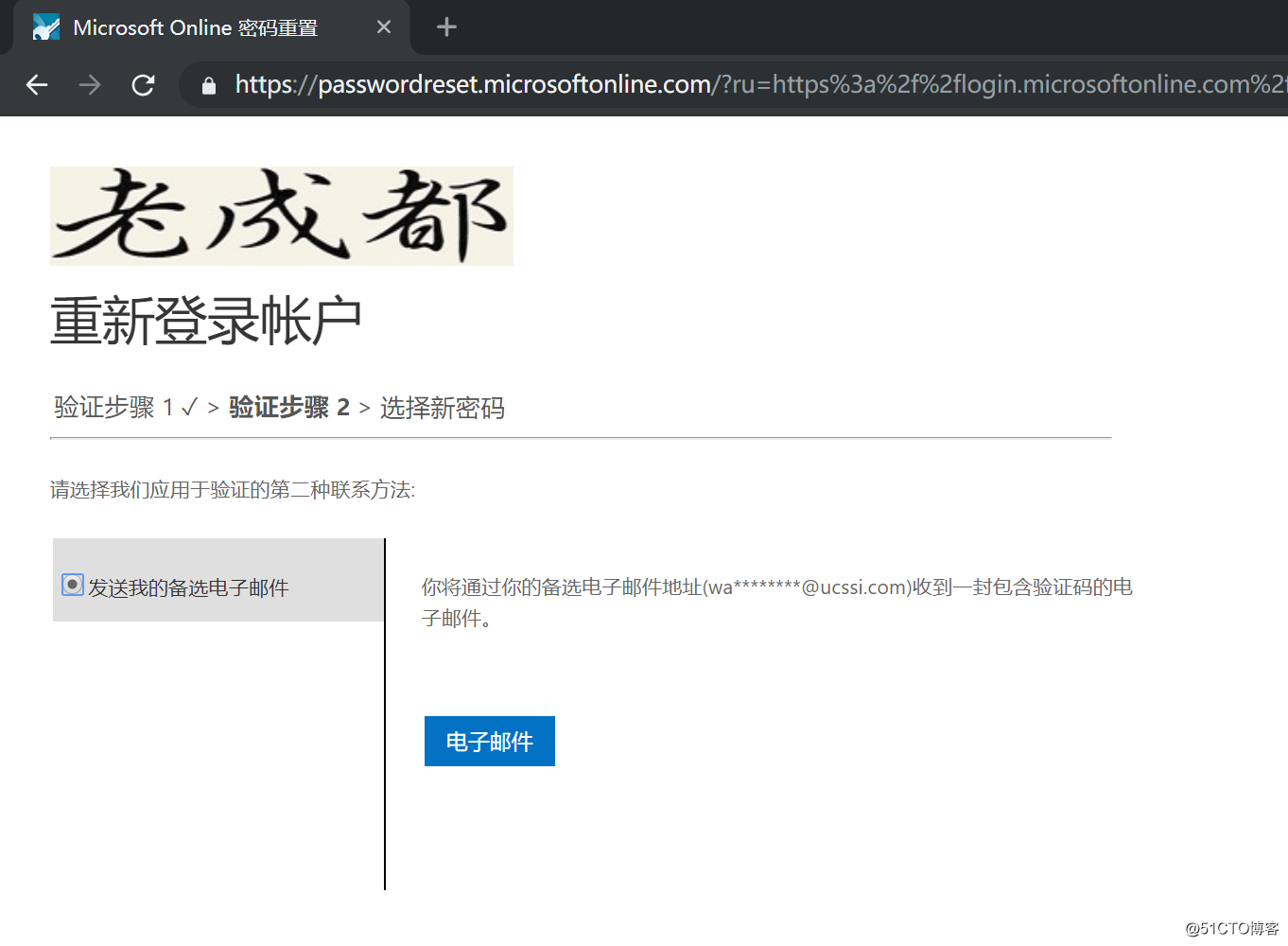Screen dimensions: 1288x946
Task: Close the Microsoft Online 密码重置 tab
Action: [x=384, y=27]
